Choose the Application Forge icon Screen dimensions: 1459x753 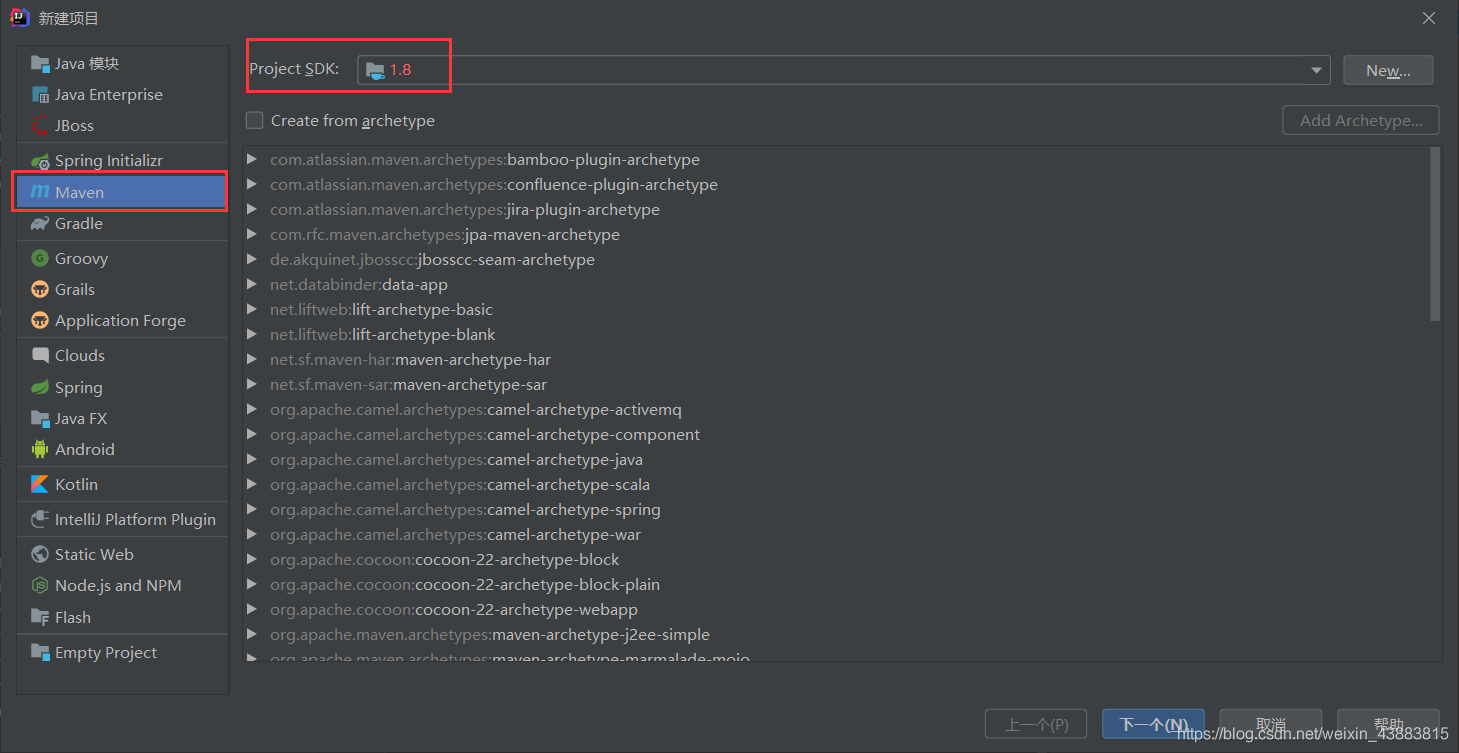pyautogui.click(x=40, y=321)
